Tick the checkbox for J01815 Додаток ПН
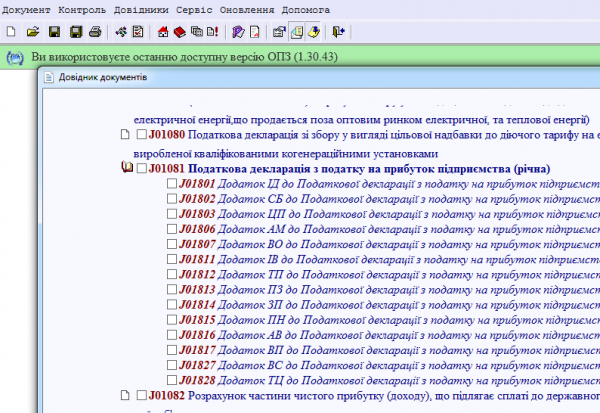Screen dimensions: 600x413 pos(172,320)
